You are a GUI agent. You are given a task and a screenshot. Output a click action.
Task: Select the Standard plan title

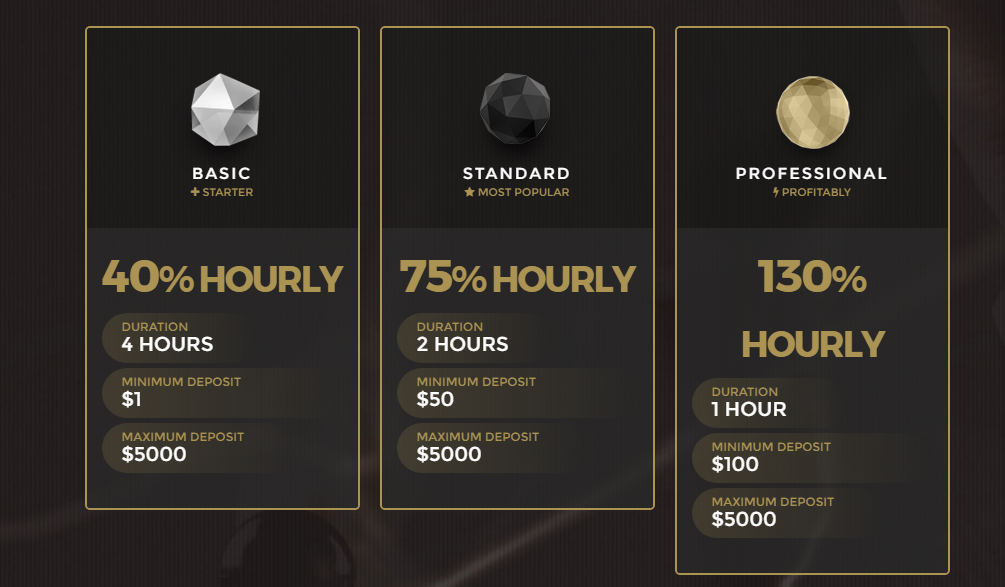pos(517,173)
